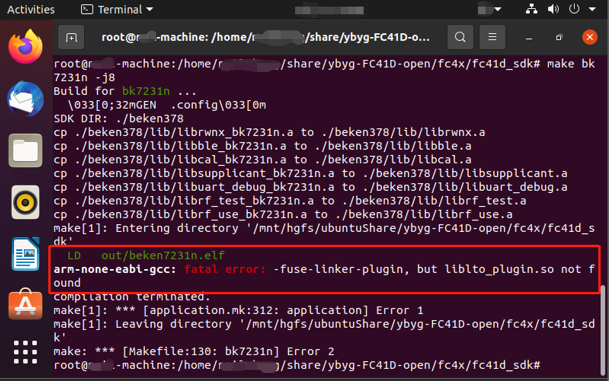Open Firefox from the dock

tap(26, 47)
